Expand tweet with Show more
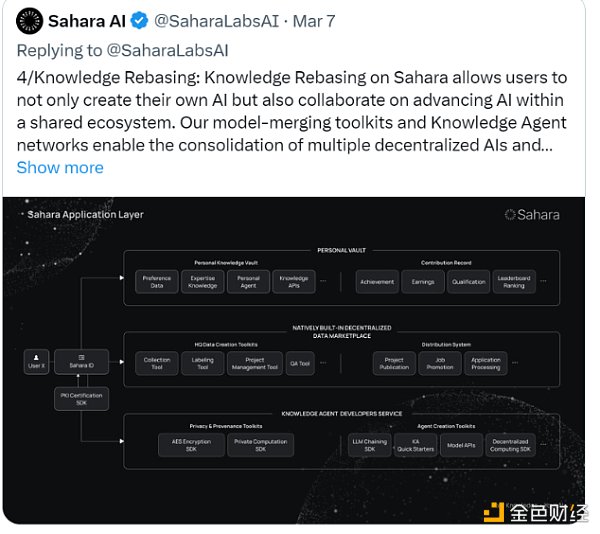The image size is (600, 534). (x=60, y=168)
